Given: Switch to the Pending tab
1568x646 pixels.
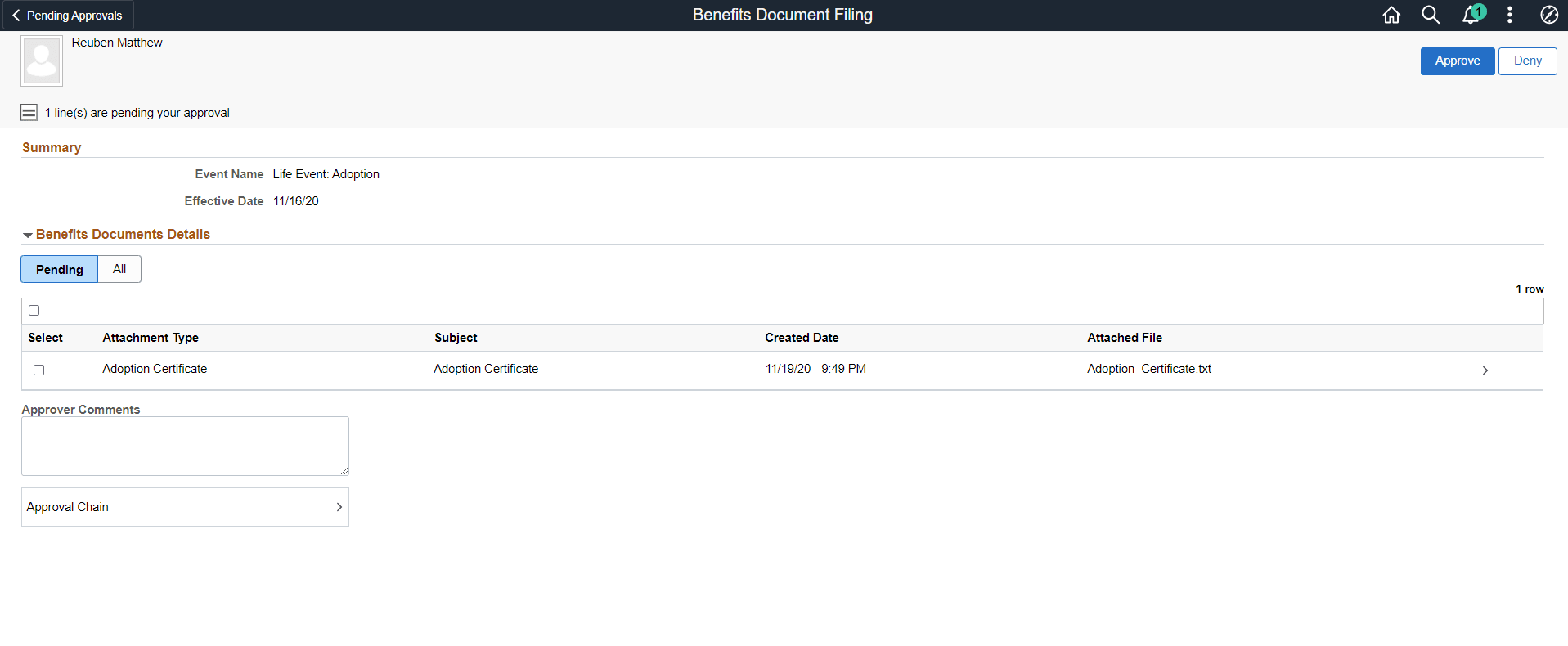Looking at the screenshot, I should tap(59, 269).
